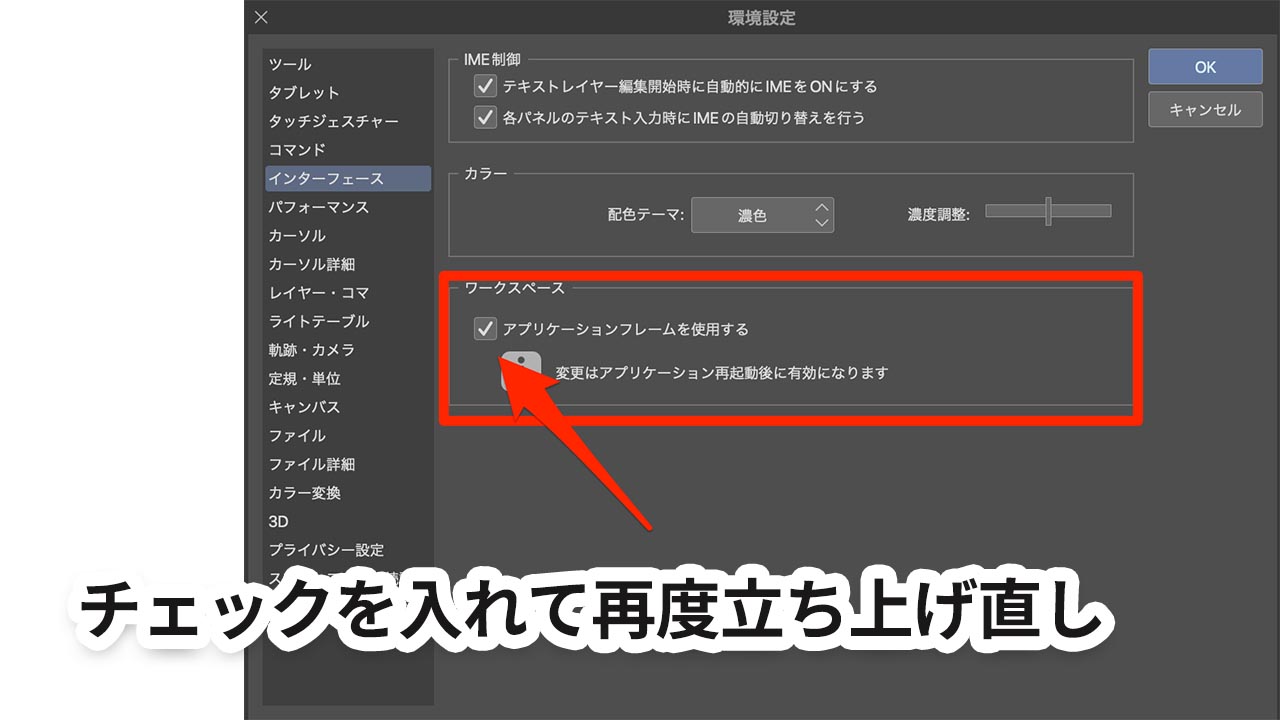1280x720 pixels.
Task: Close the 環境設定 dialog with the X
Action: tap(261, 17)
